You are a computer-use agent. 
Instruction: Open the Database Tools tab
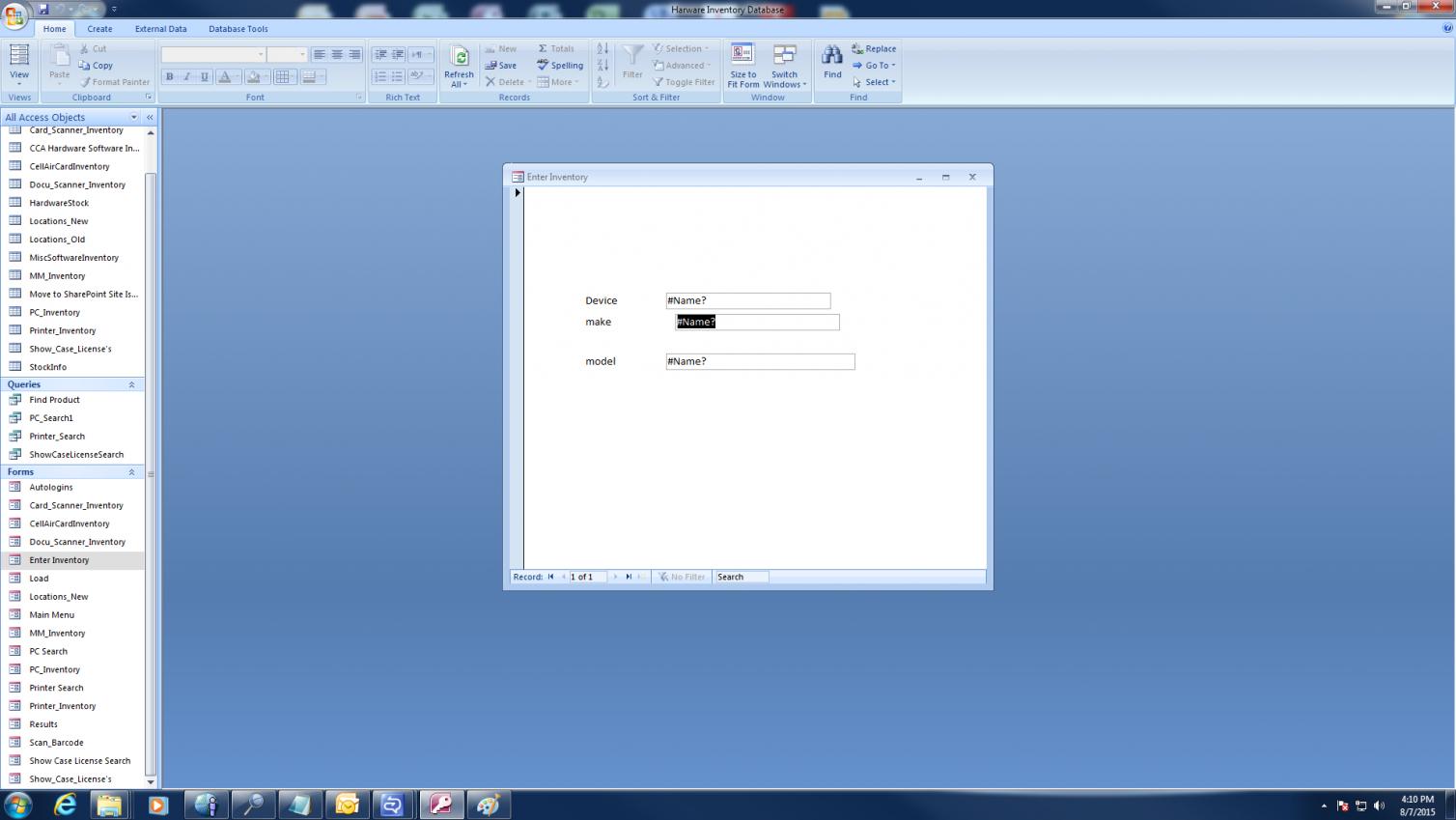point(238,29)
